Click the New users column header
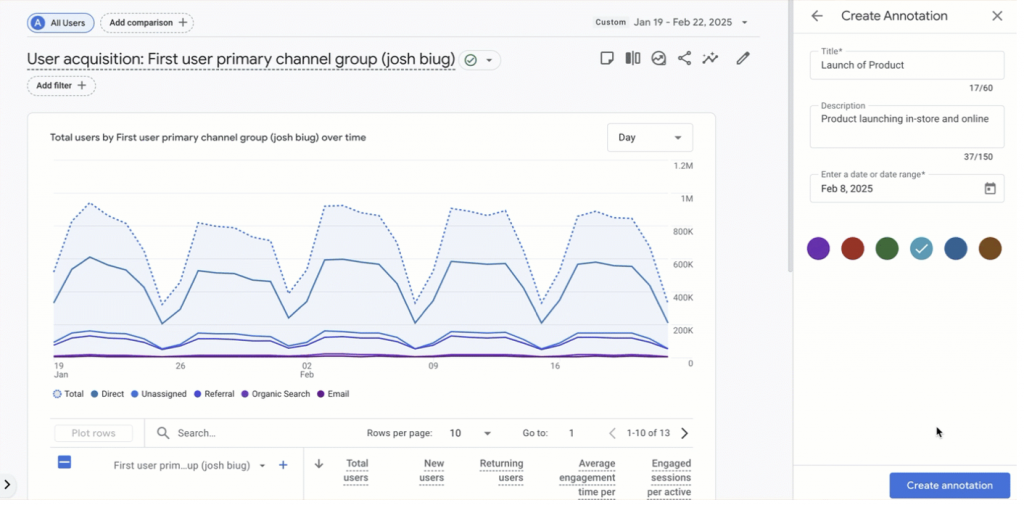Screen dimensions: 1024x505 [x=431, y=470]
